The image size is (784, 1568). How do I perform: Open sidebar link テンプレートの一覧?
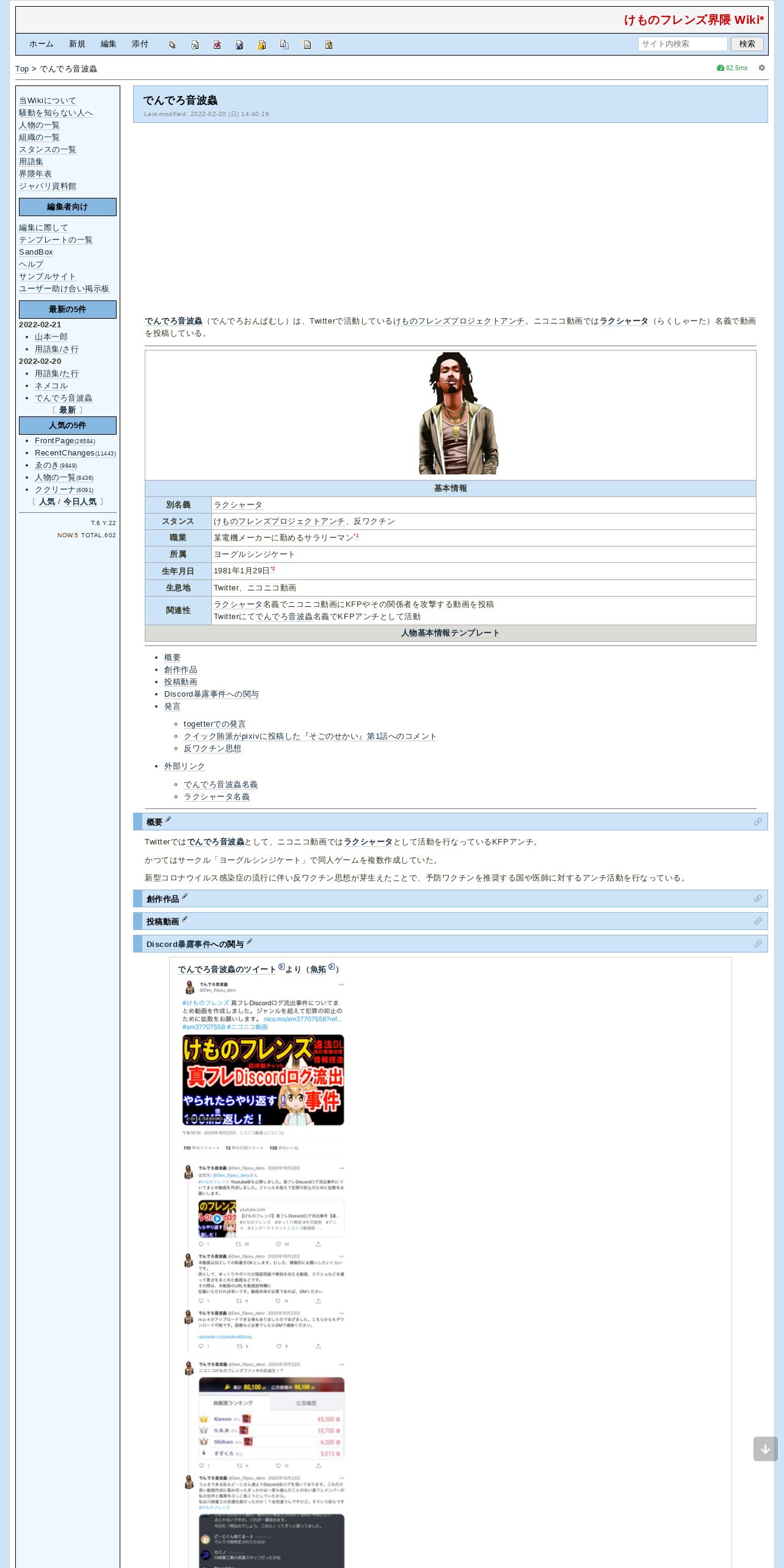pyautogui.click(x=56, y=240)
